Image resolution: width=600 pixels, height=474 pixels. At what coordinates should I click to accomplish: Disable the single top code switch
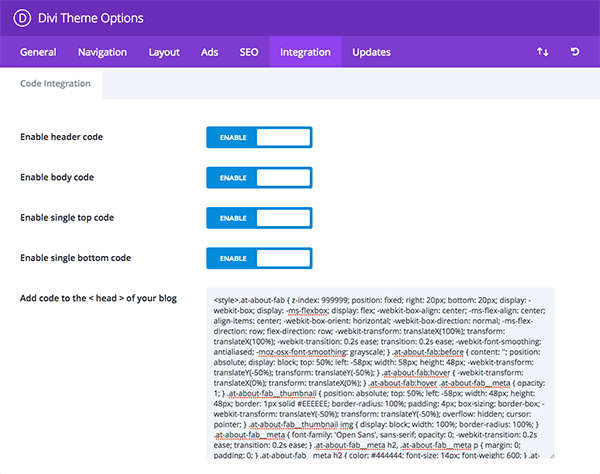tap(259, 218)
